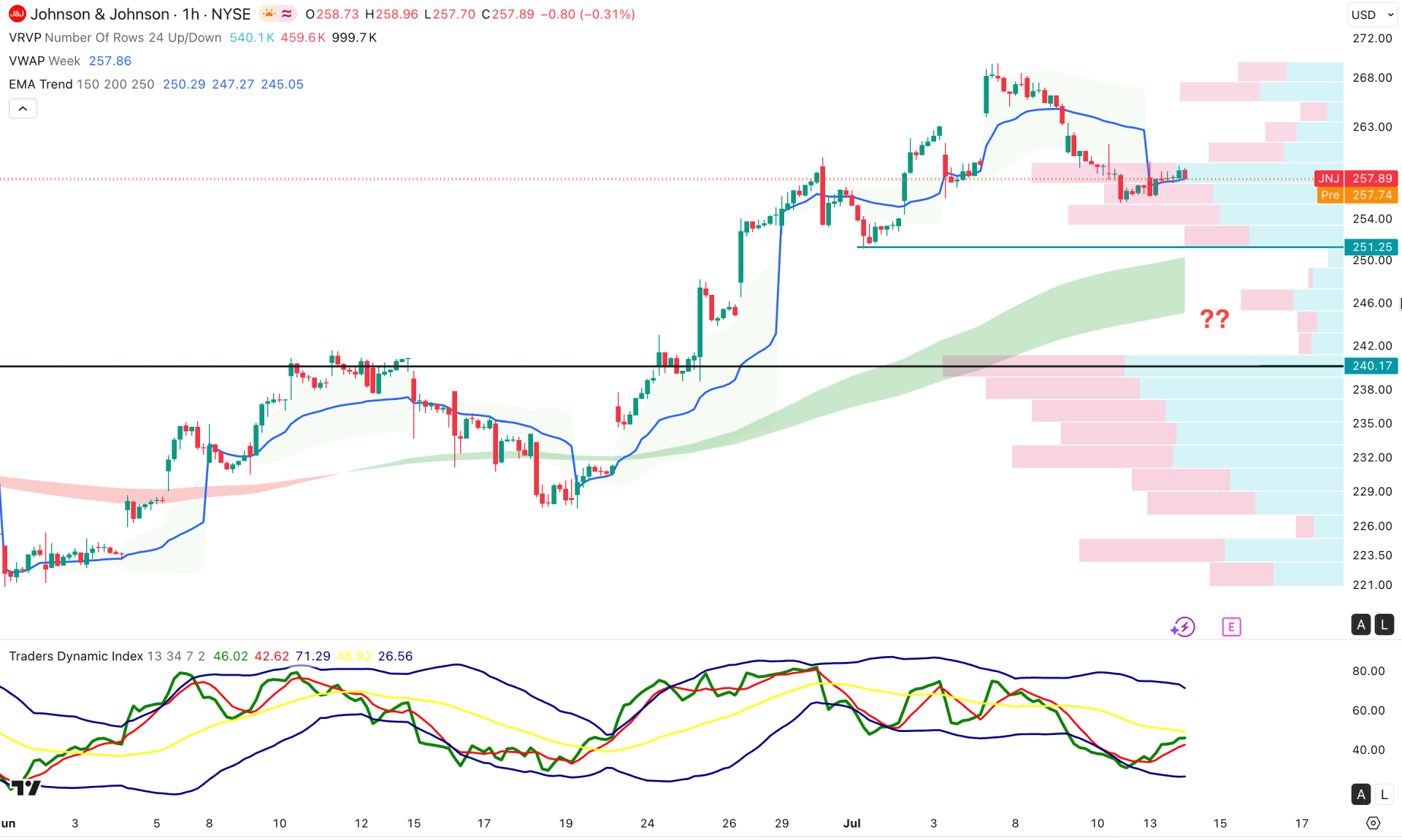Click the VRVP total 999.7K value

pyautogui.click(x=354, y=37)
